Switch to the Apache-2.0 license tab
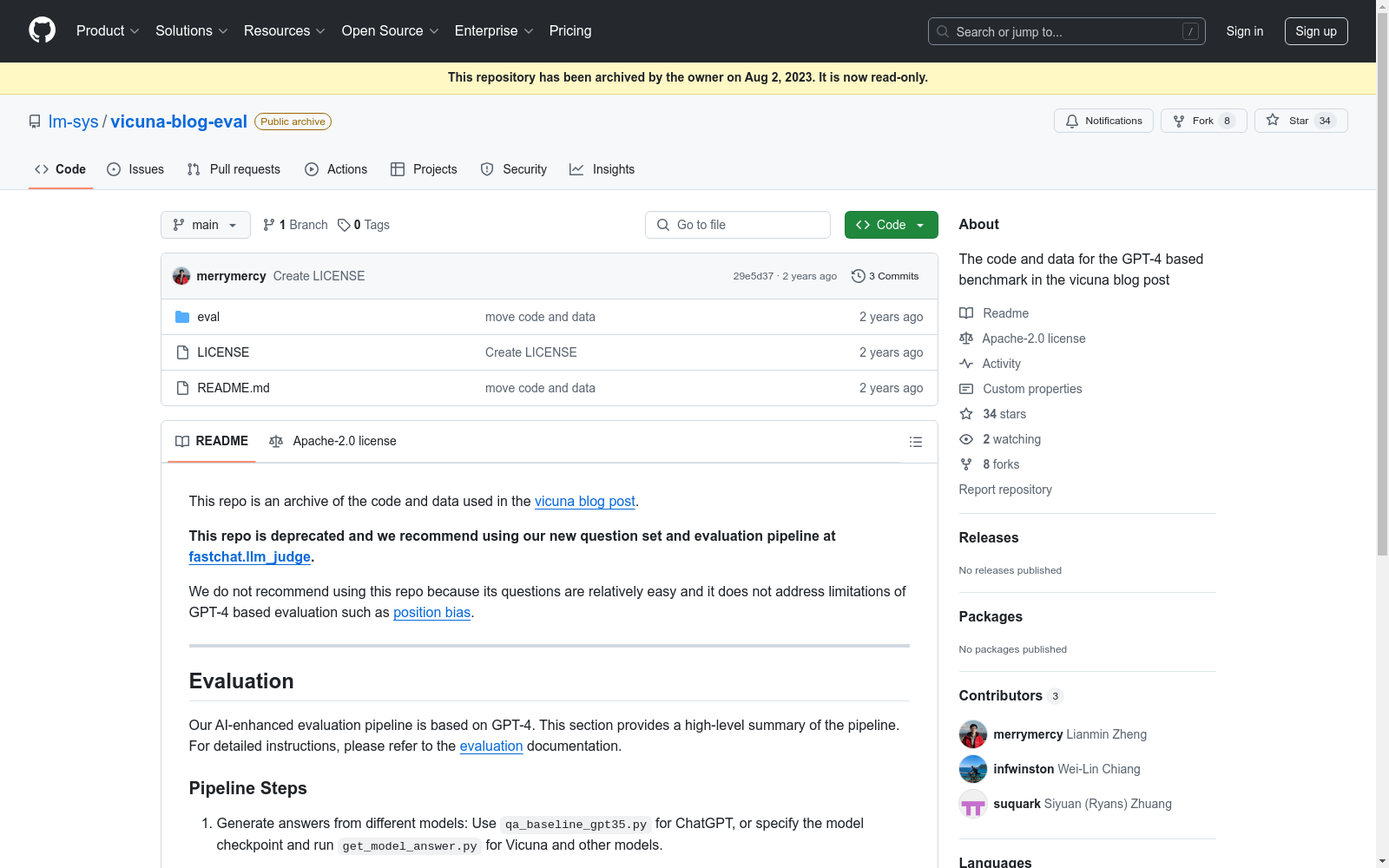This screenshot has height=868, width=1389. pyautogui.click(x=333, y=441)
